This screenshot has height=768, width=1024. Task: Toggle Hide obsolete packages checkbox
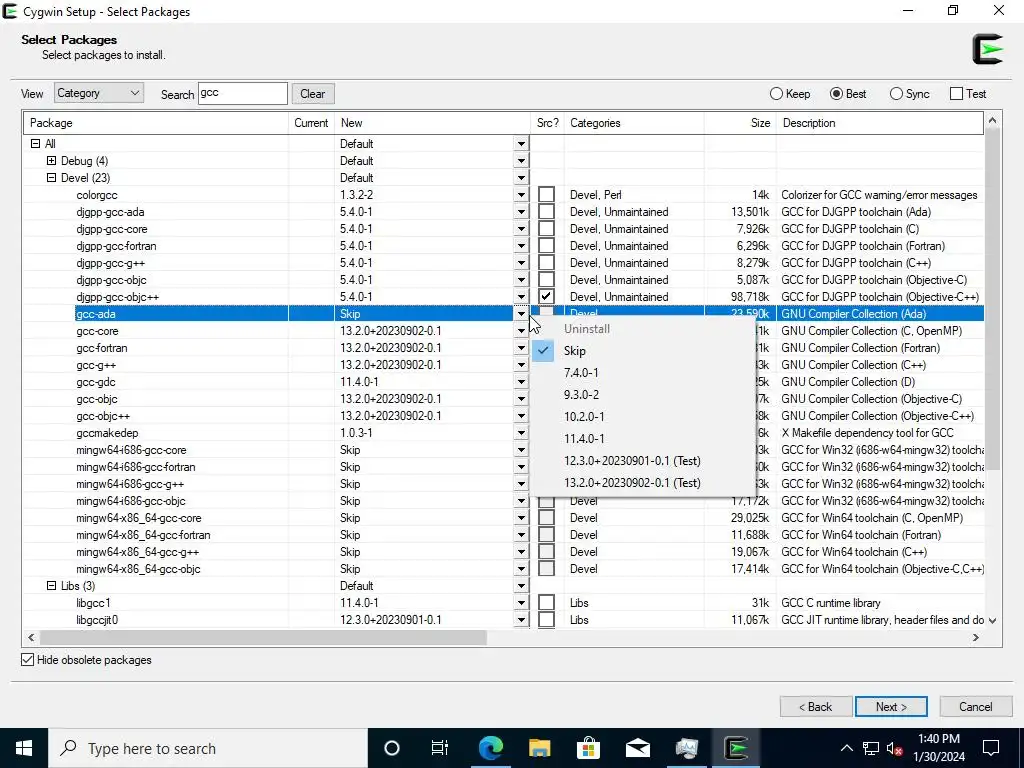point(27,660)
